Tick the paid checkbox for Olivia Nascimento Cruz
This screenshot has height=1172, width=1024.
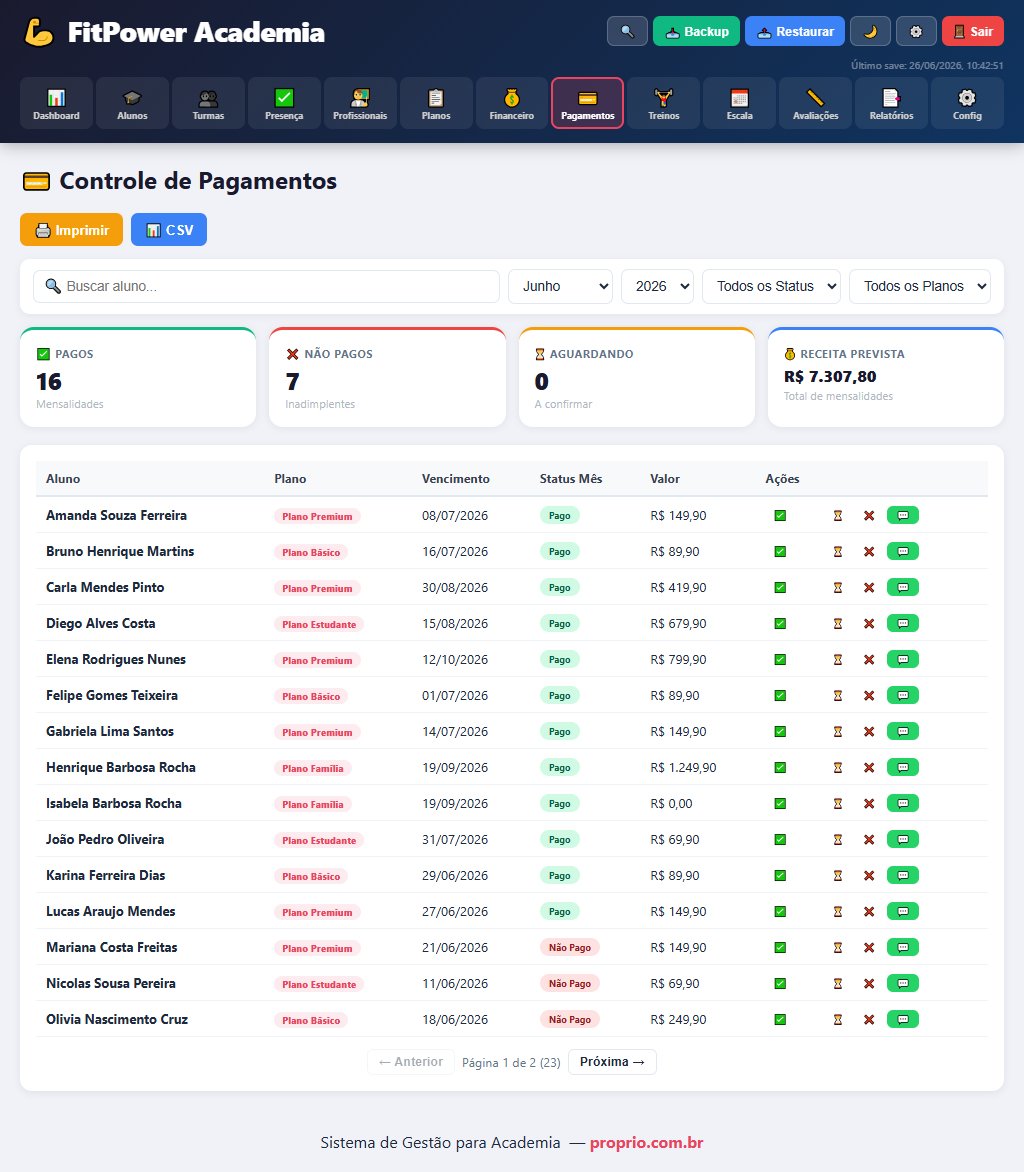coord(780,1020)
